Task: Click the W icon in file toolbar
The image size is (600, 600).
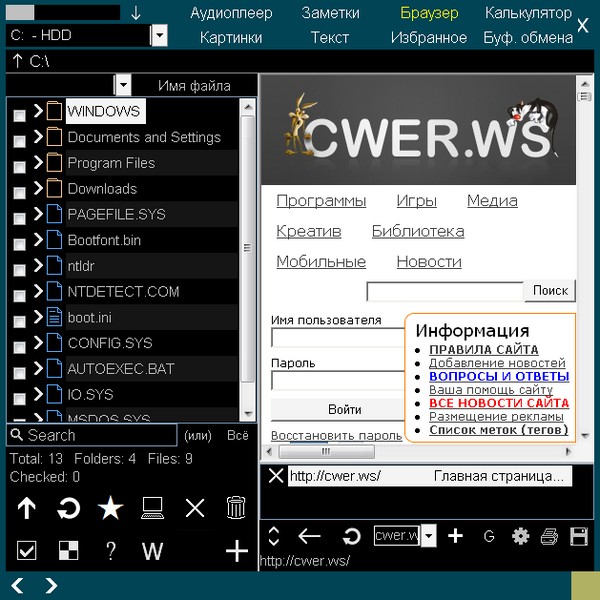Action: click(152, 551)
